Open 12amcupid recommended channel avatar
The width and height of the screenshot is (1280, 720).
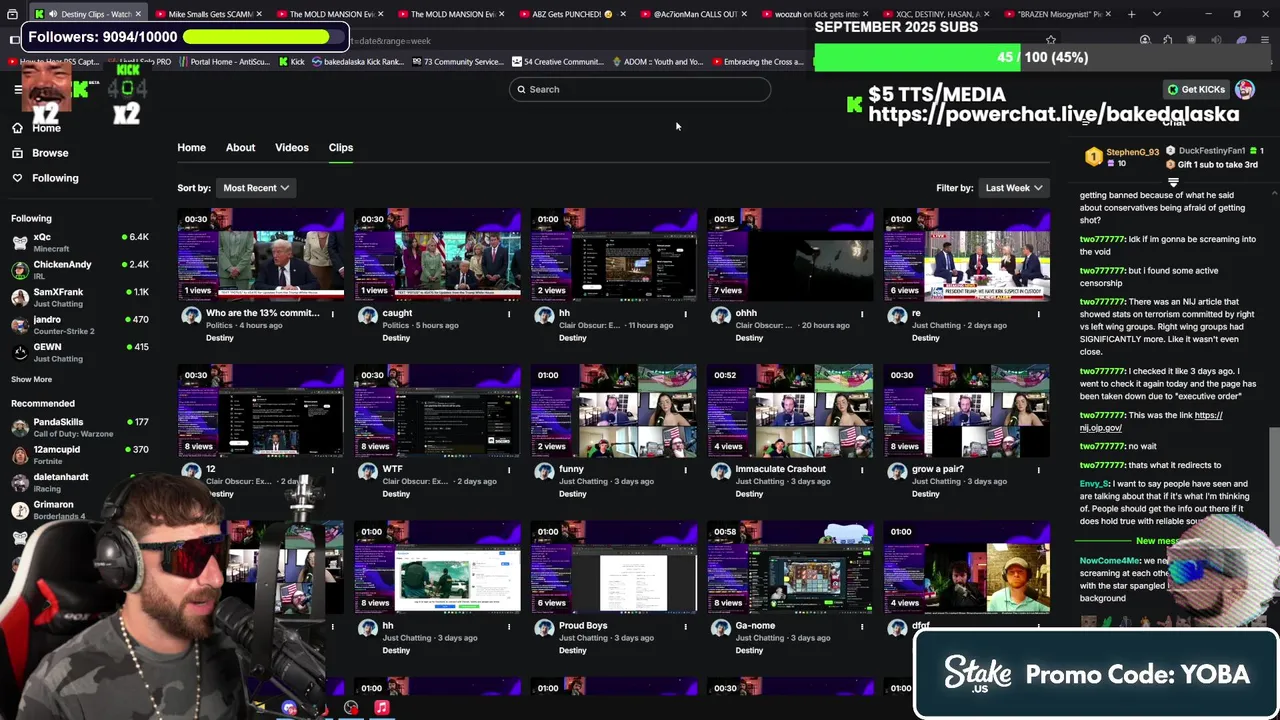click(20, 455)
